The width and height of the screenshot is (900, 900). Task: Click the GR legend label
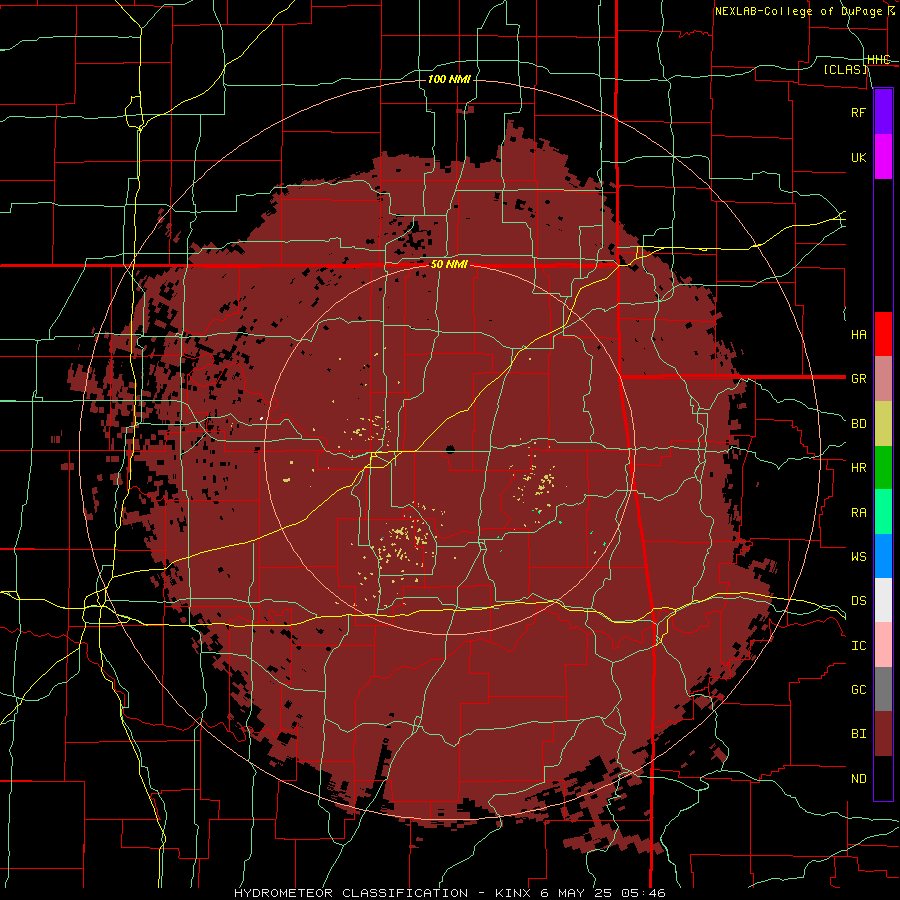858,379
